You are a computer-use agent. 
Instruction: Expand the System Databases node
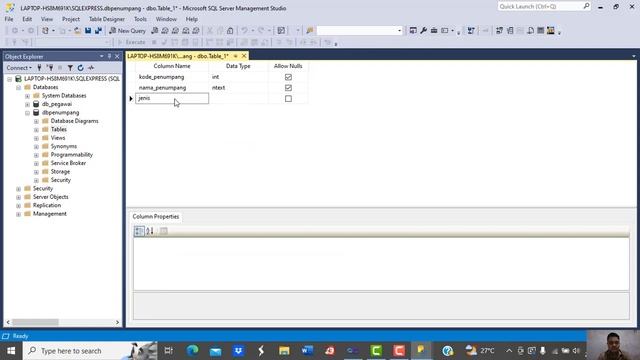coord(27,96)
